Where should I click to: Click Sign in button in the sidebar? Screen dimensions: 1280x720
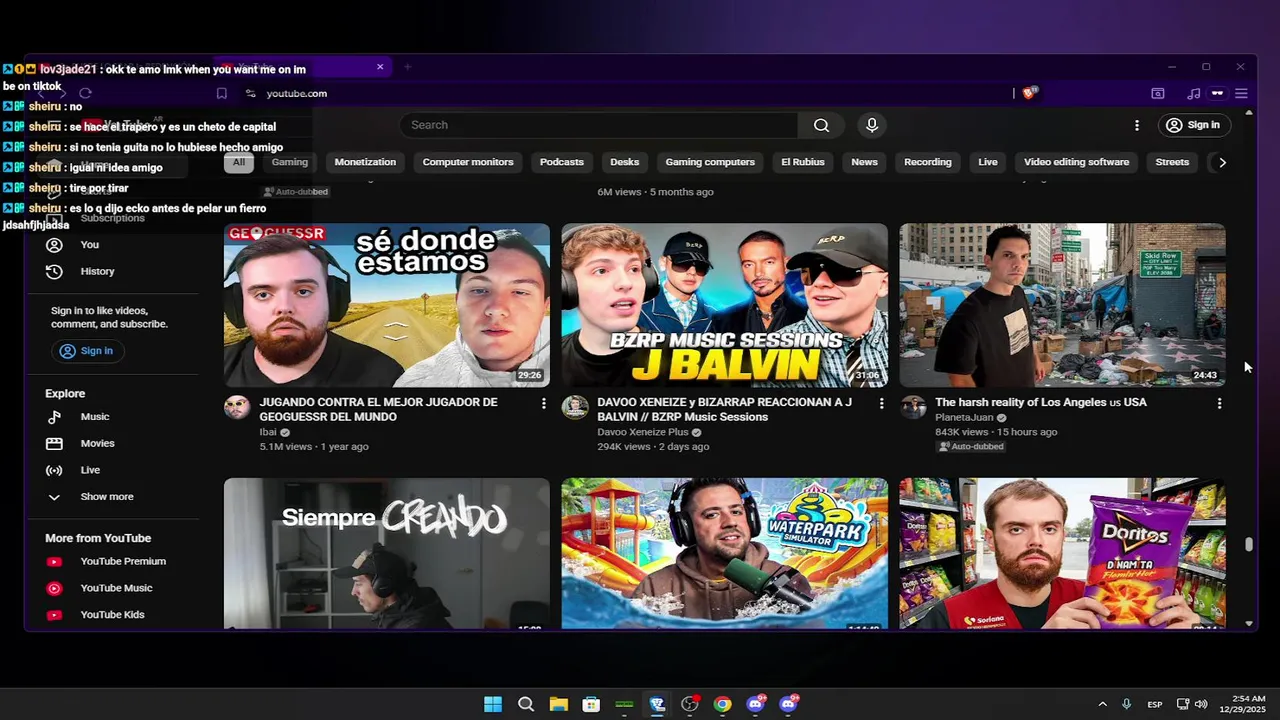pos(86,351)
